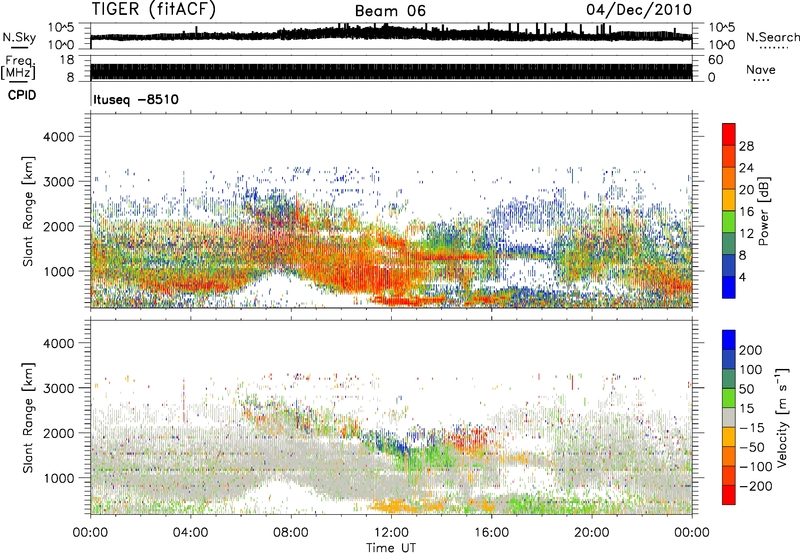This screenshot has width=800, height=554.
Task: Click the '20:00' time axis label
Action: click(591, 533)
